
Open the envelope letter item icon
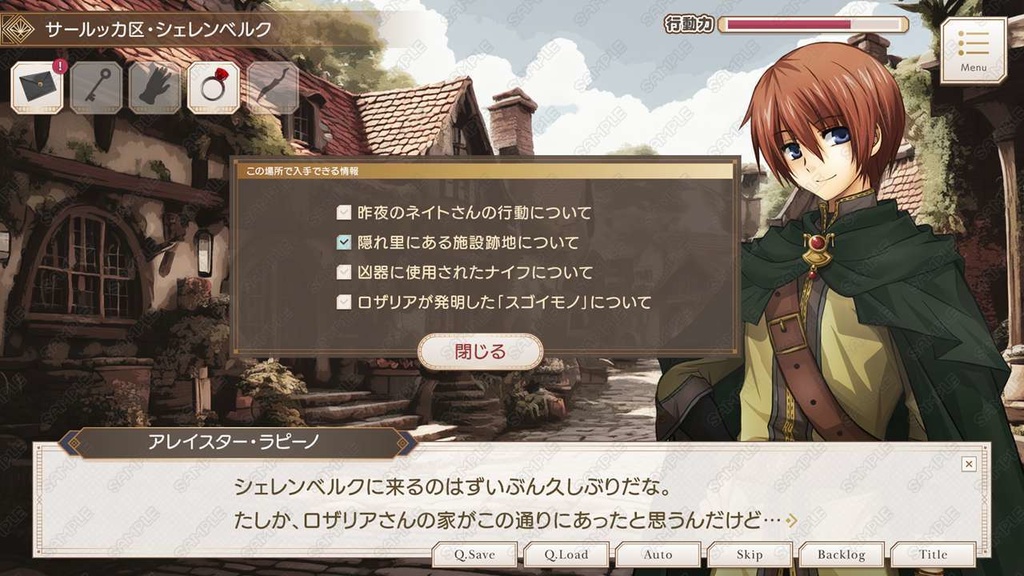37,88
